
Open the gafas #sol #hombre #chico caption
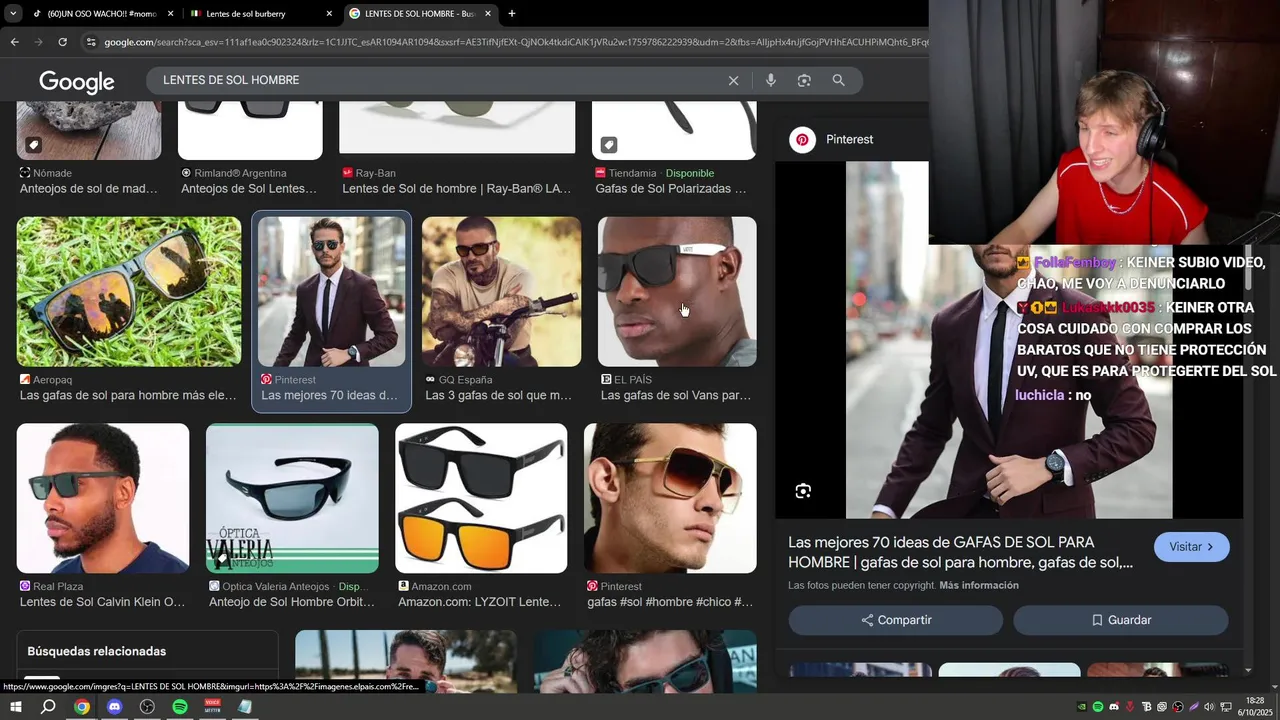[670, 602]
